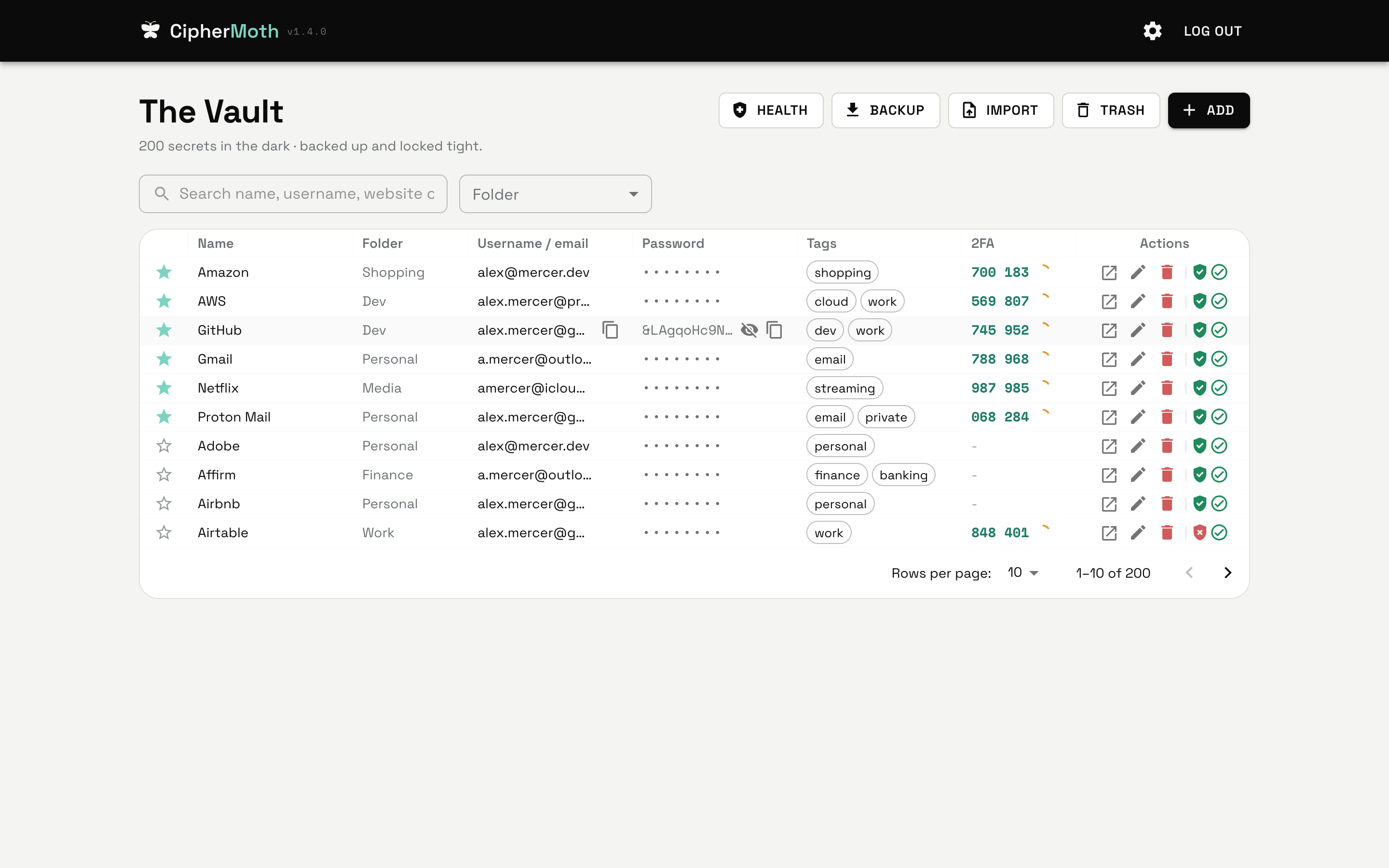The height and width of the screenshot is (868, 1389).
Task: Click the Backup button
Action: [x=885, y=110]
